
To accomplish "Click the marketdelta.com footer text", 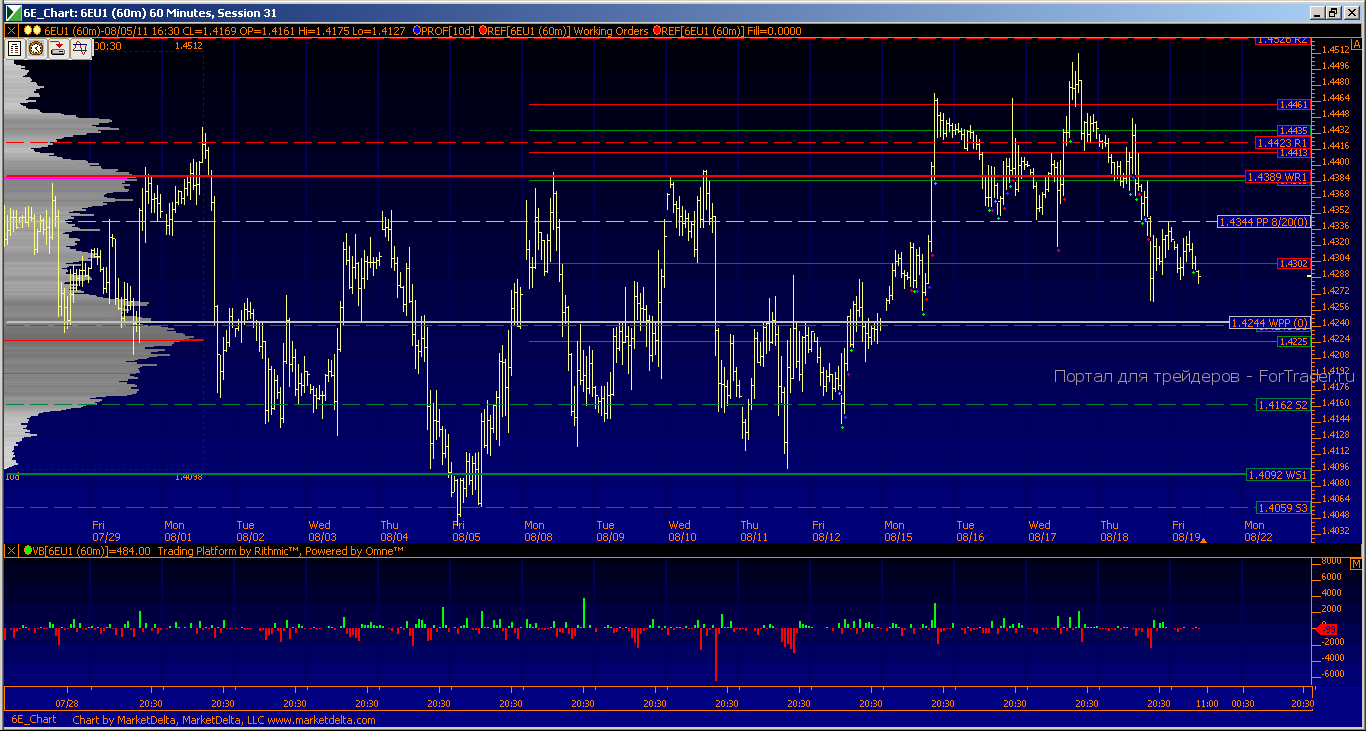I will [321, 720].
